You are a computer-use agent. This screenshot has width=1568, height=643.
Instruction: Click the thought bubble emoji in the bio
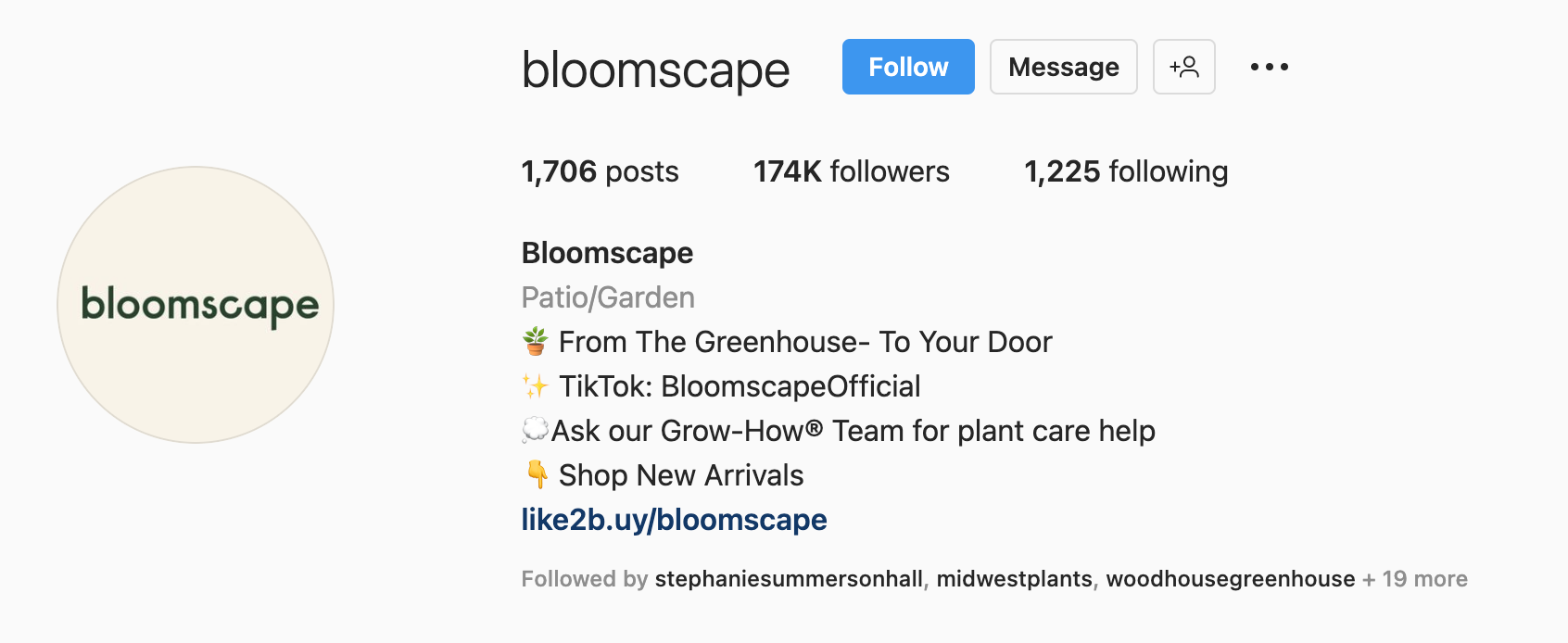(x=536, y=430)
